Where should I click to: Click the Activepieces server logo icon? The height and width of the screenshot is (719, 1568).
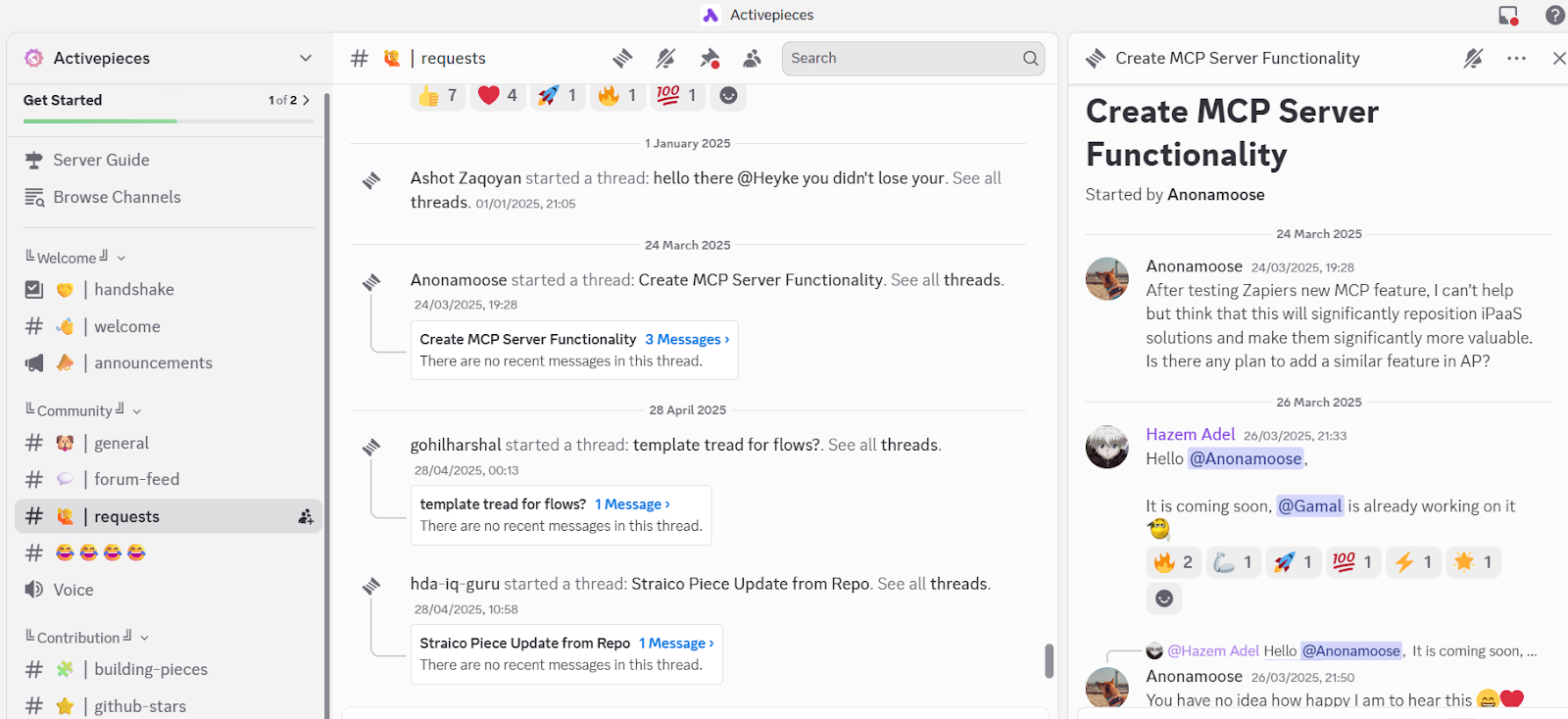pos(34,58)
